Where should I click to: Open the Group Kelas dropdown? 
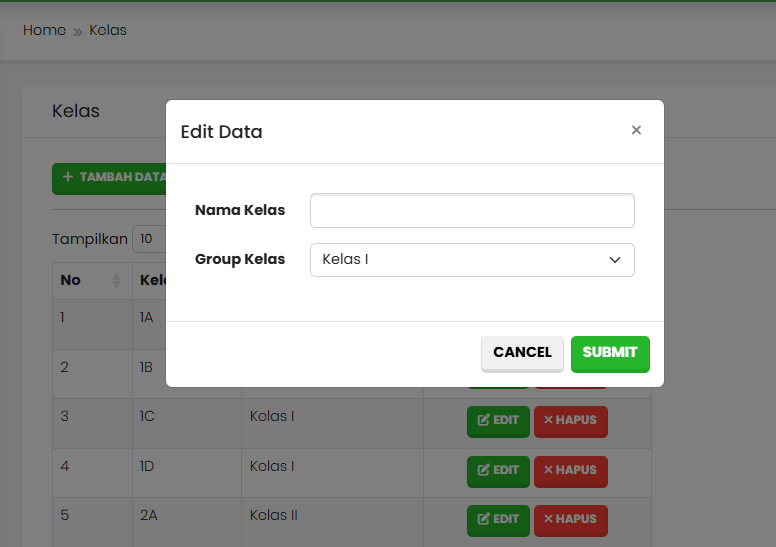click(x=472, y=260)
